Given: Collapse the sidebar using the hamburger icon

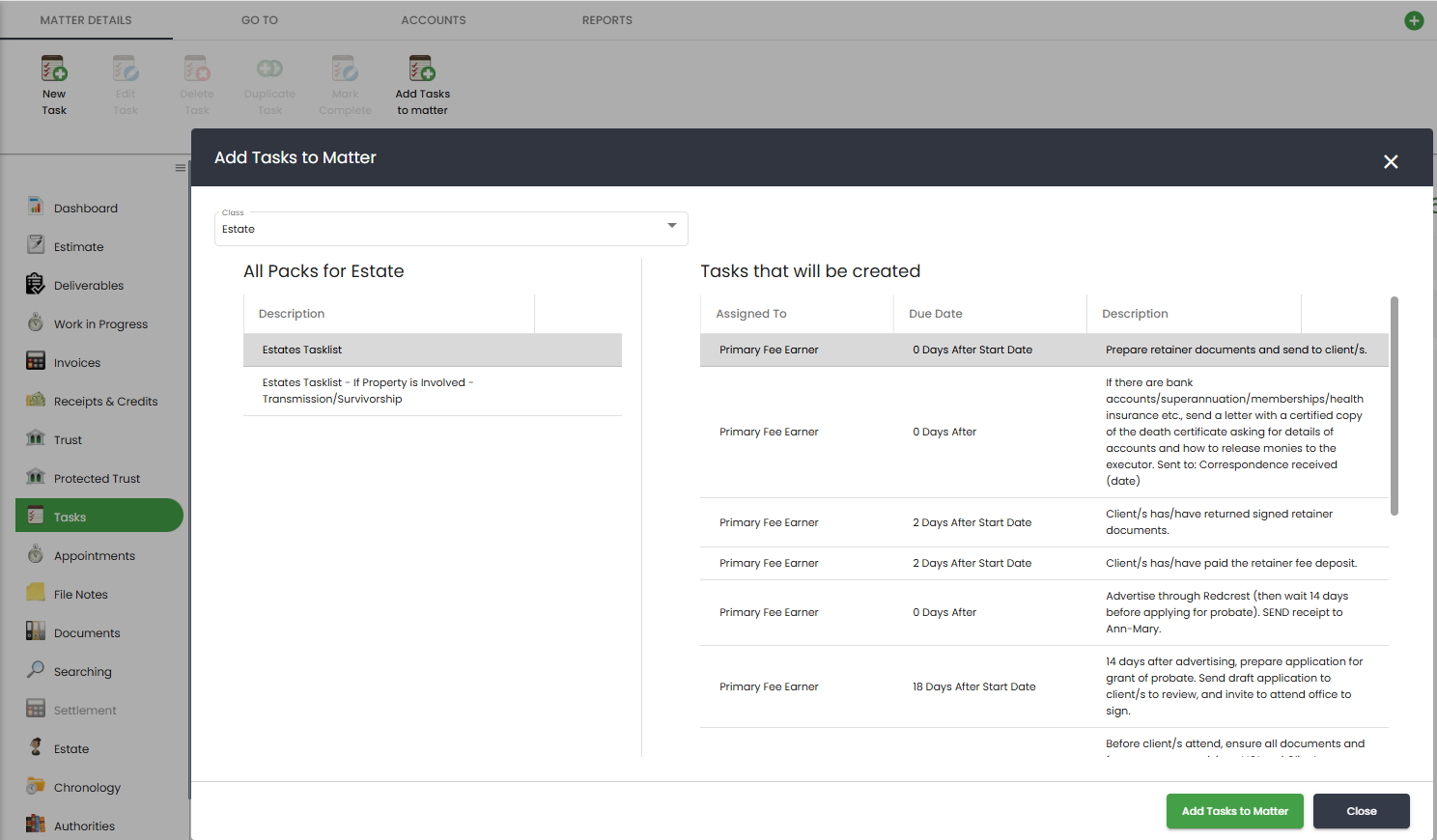Looking at the screenshot, I should [x=180, y=168].
